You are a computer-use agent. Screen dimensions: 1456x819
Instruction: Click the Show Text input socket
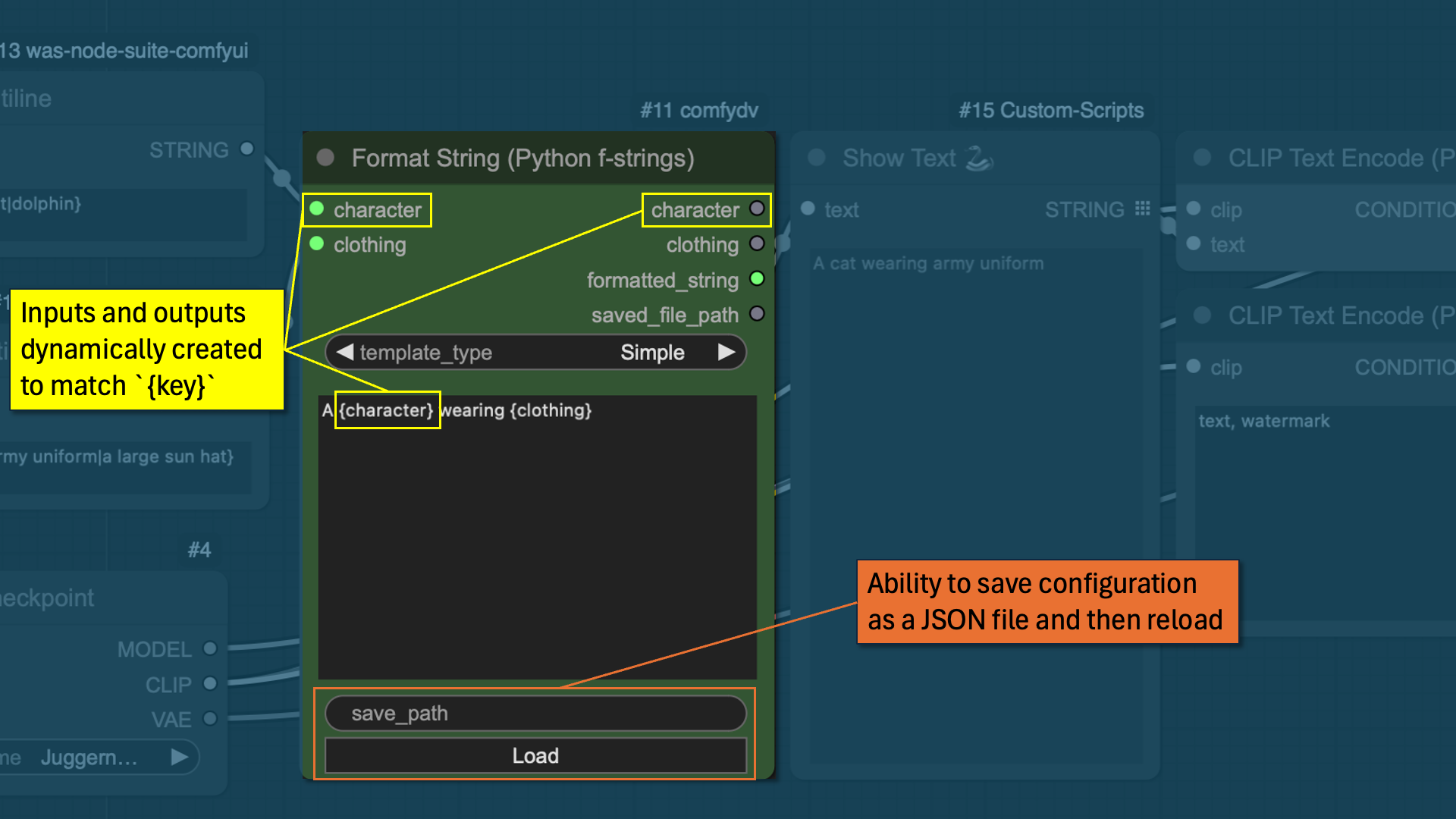point(808,209)
